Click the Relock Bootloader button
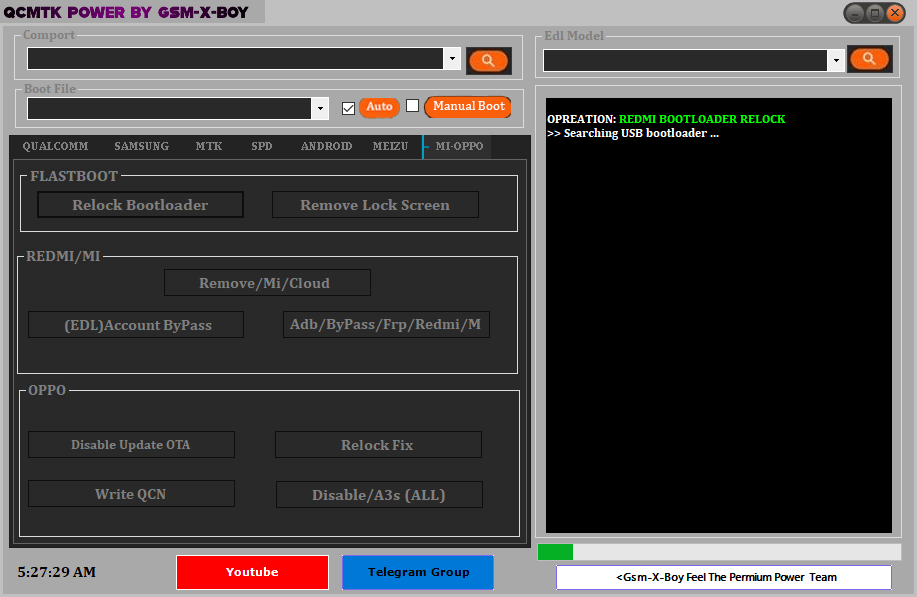 140,204
